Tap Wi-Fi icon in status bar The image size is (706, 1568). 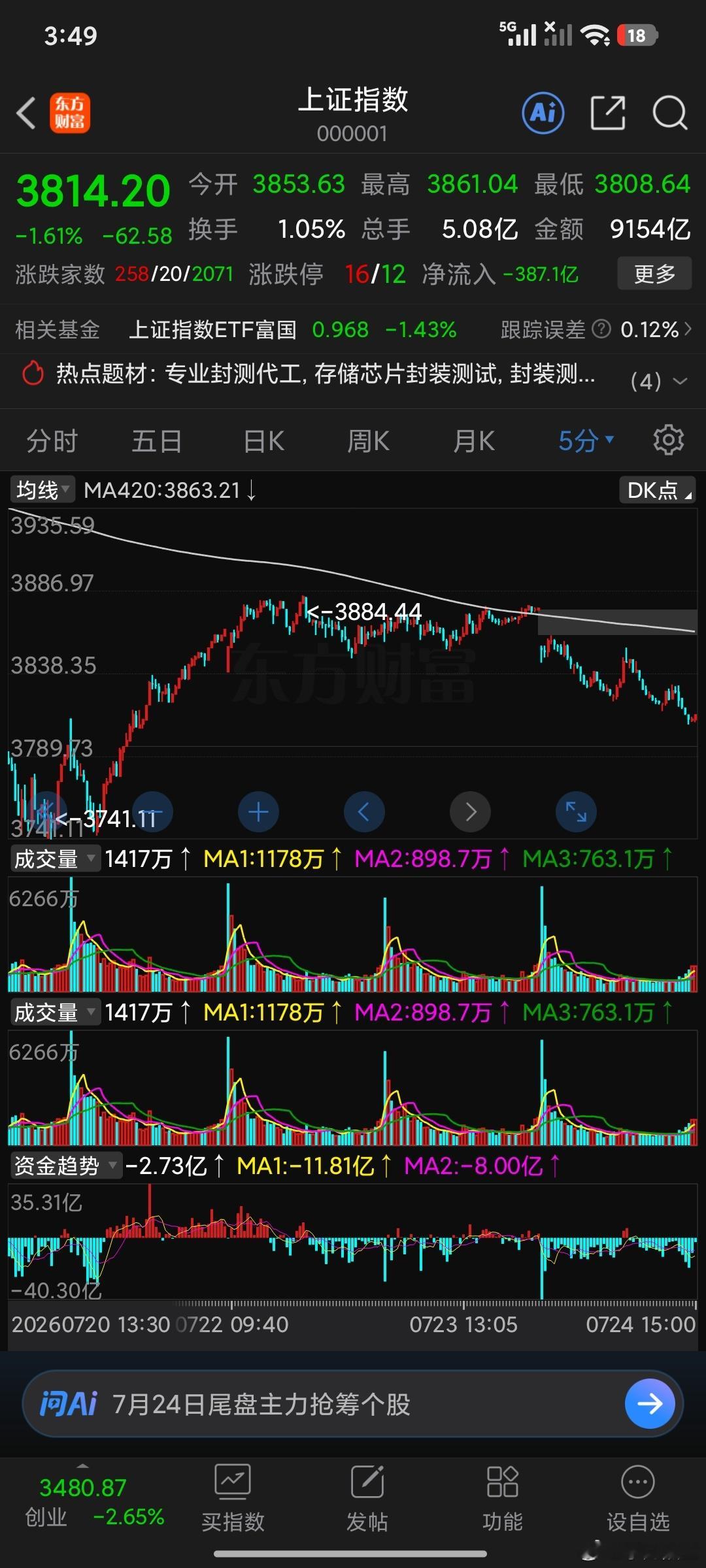pos(595,35)
